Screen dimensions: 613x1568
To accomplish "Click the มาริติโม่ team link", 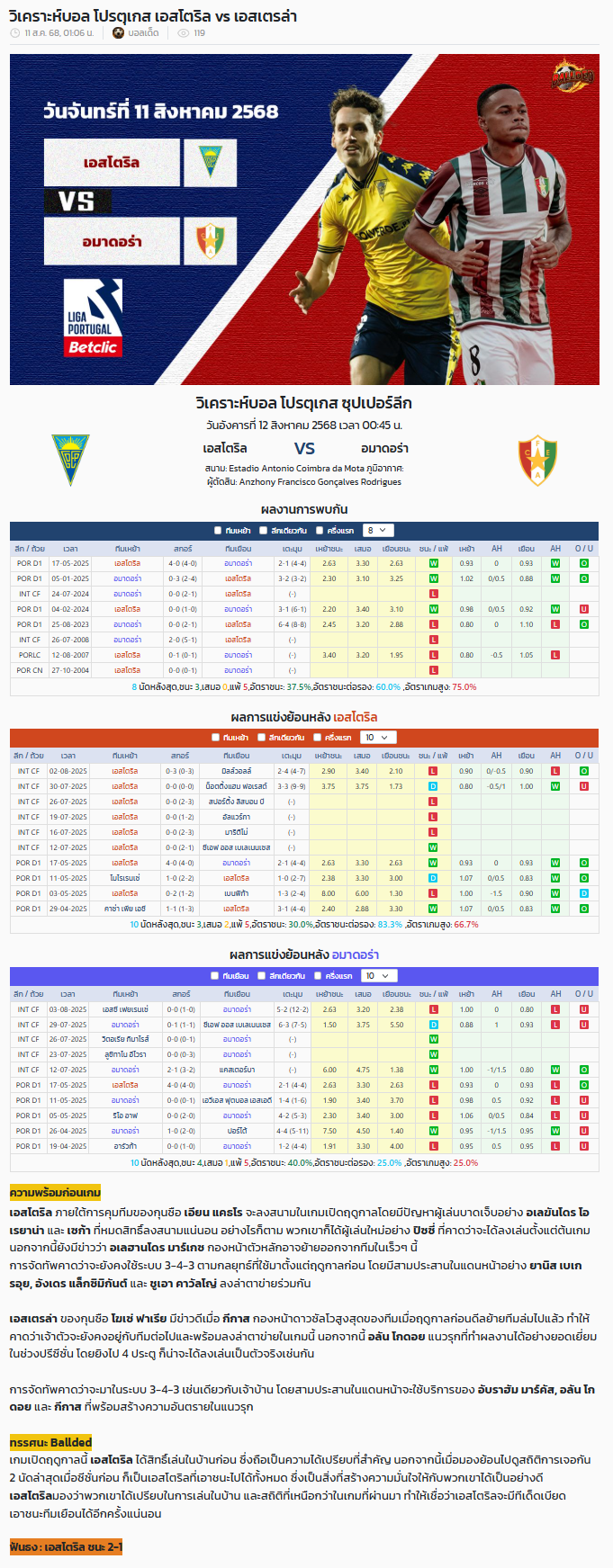I will tap(237, 832).
